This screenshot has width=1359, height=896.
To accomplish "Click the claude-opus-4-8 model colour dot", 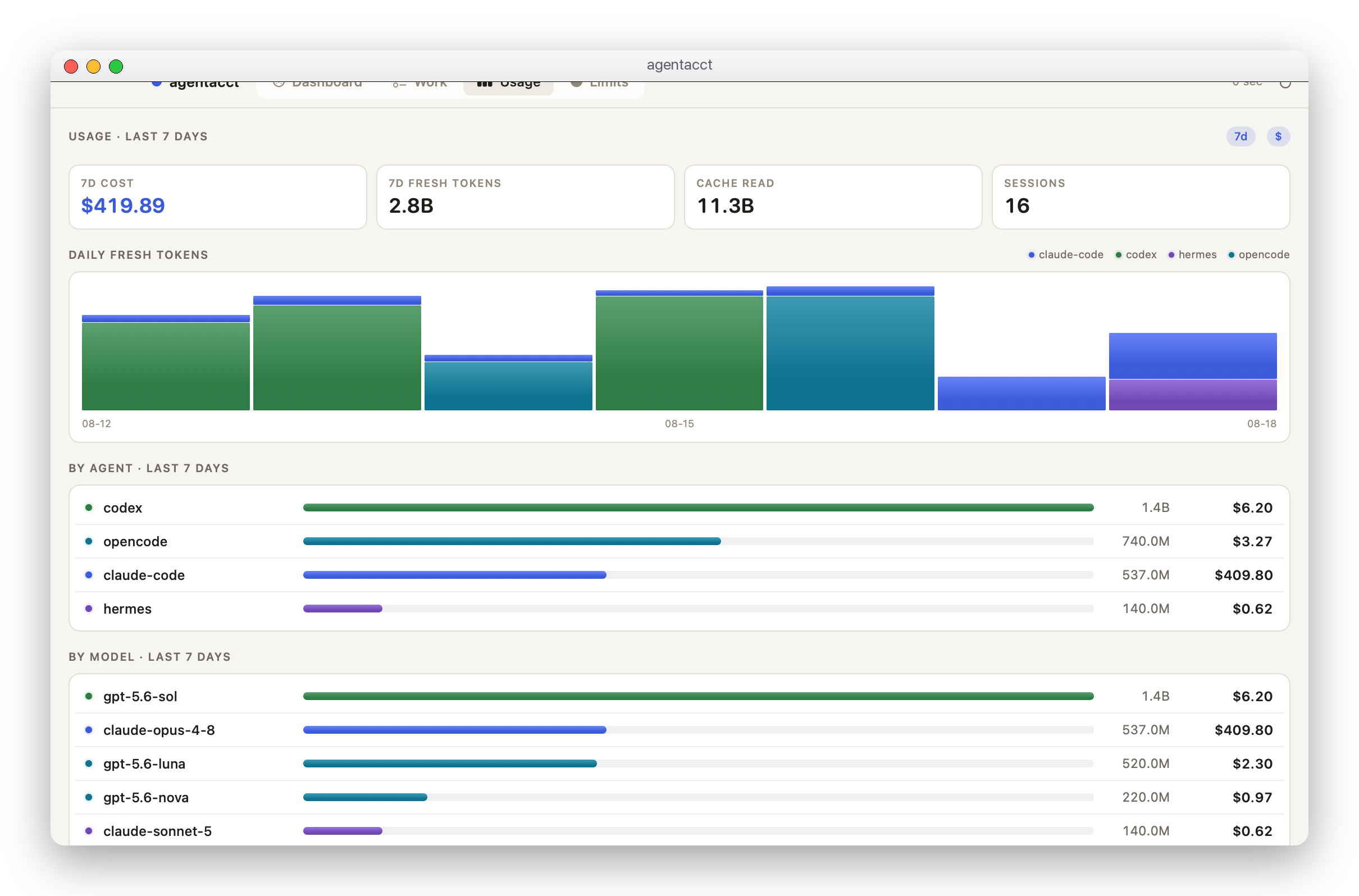I will click(x=89, y=730).
